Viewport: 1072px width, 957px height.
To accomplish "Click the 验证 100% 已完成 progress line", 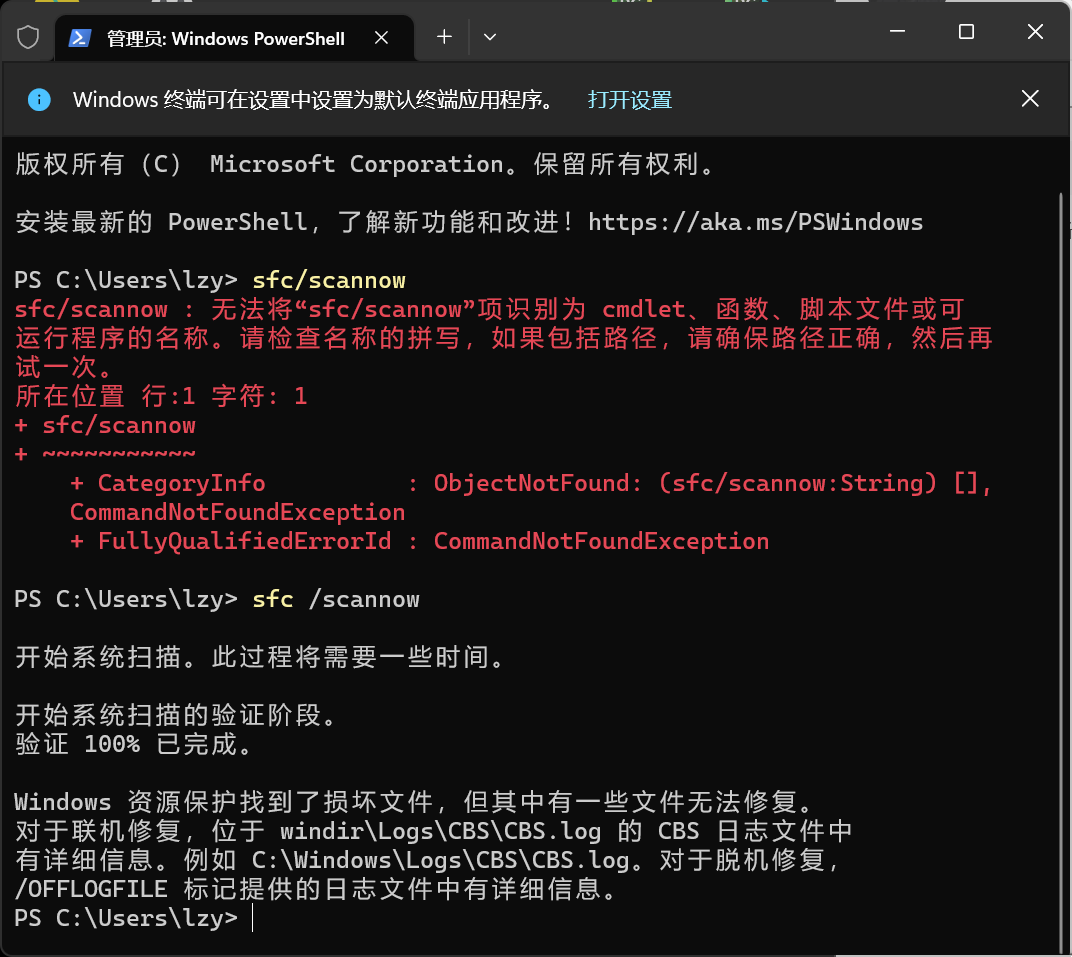I will 130,743.
